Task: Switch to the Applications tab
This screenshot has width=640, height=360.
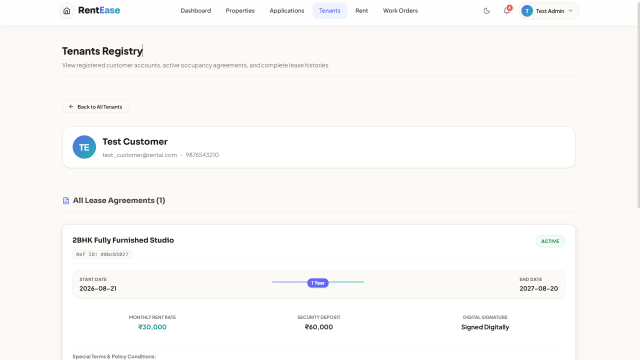Action: click(x=287, y=11)
